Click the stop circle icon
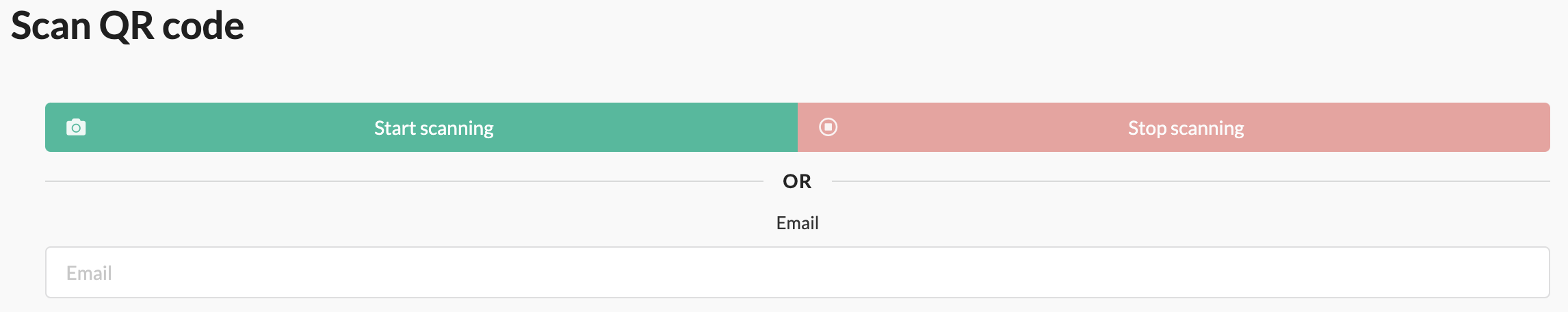 pos(828,127)
